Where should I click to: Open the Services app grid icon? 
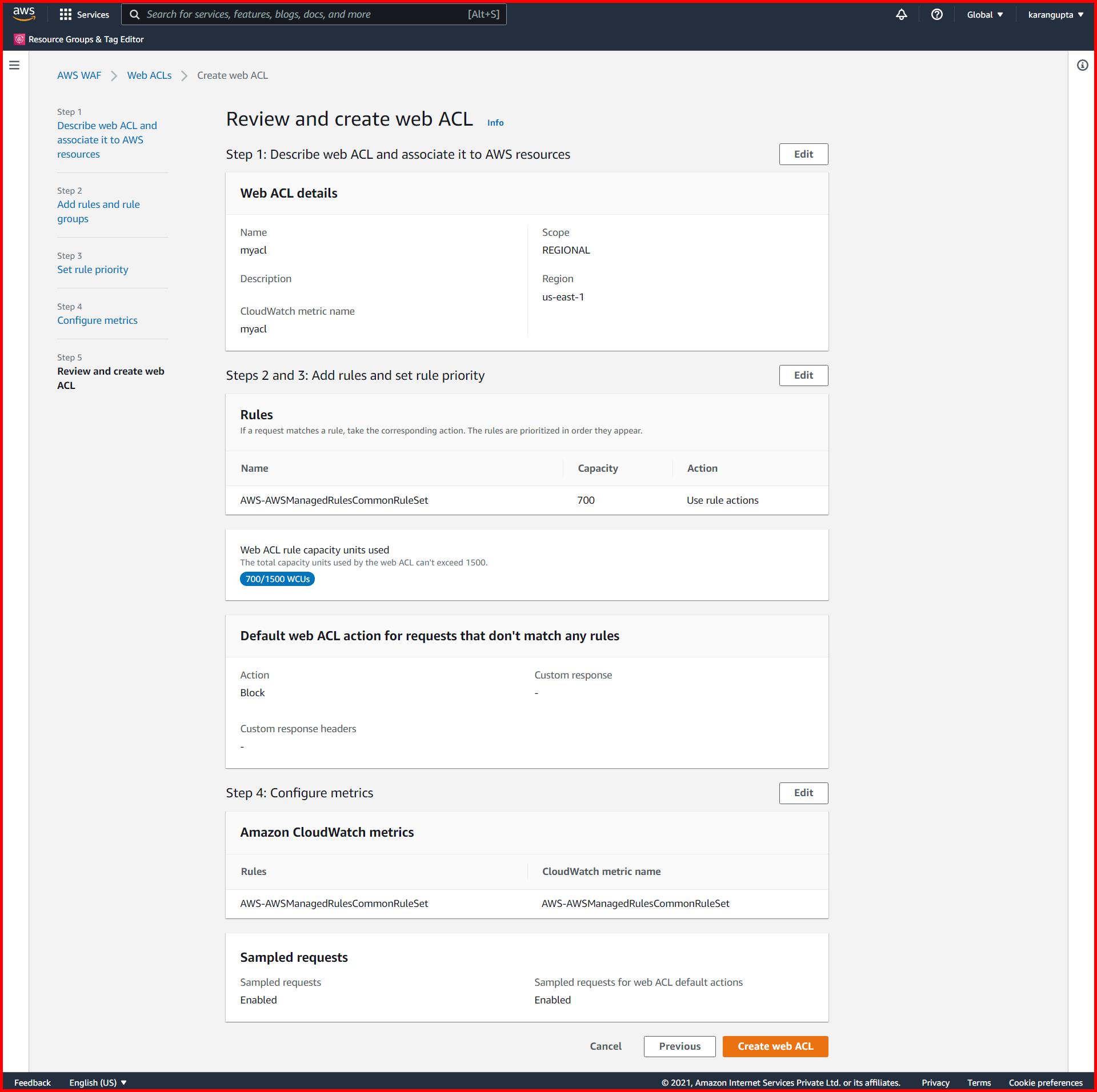point(66,14)
